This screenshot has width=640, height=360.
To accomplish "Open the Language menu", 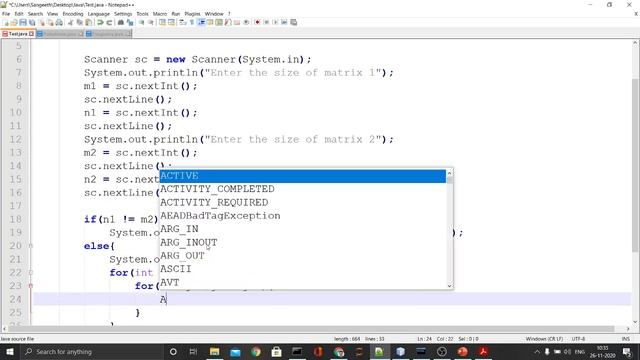I will pyautogui.click(x=98, y=13).
